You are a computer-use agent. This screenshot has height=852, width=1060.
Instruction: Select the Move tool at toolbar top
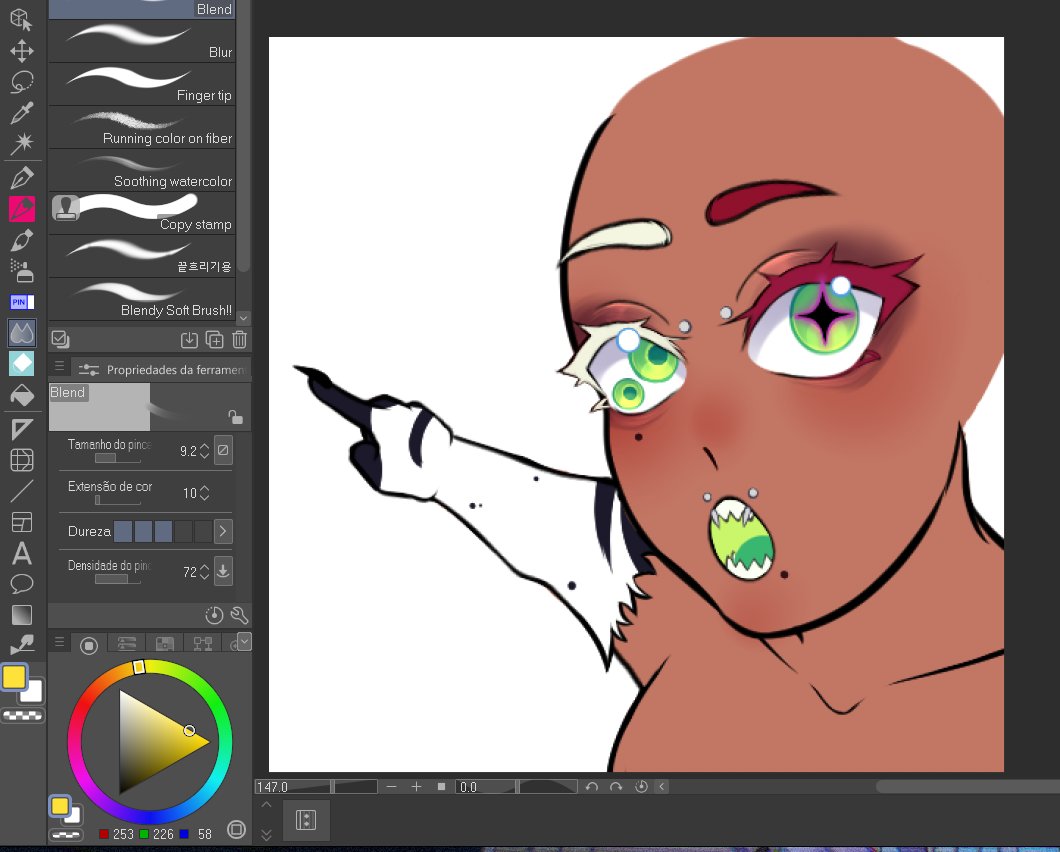click(x=22, y=50)
